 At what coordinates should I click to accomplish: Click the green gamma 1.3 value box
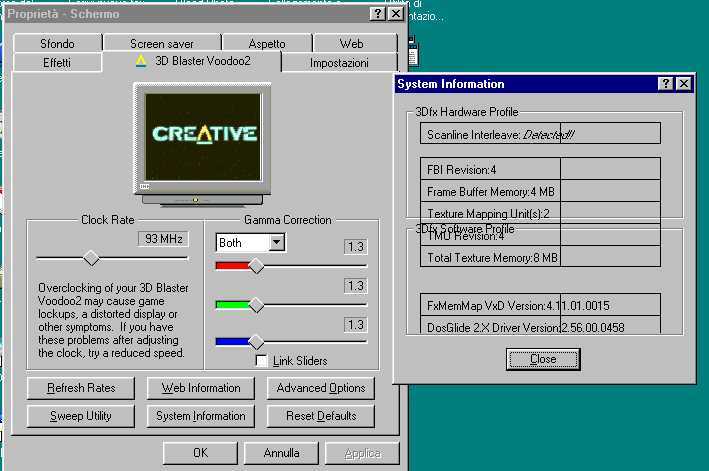355,286
